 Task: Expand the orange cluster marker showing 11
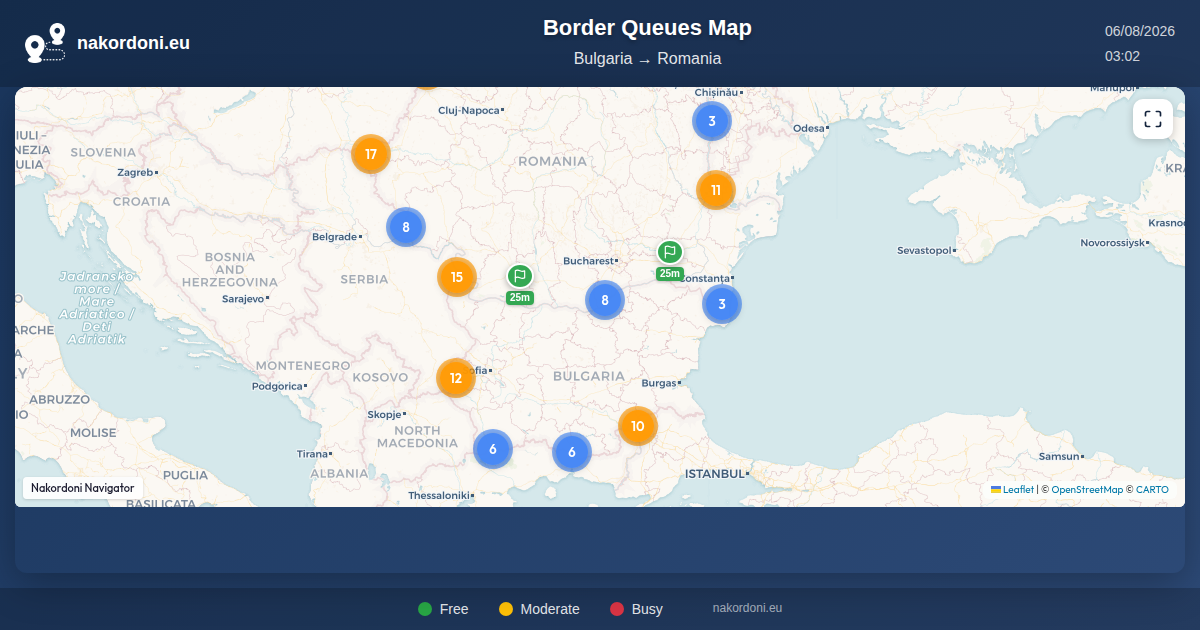(716, 190)
